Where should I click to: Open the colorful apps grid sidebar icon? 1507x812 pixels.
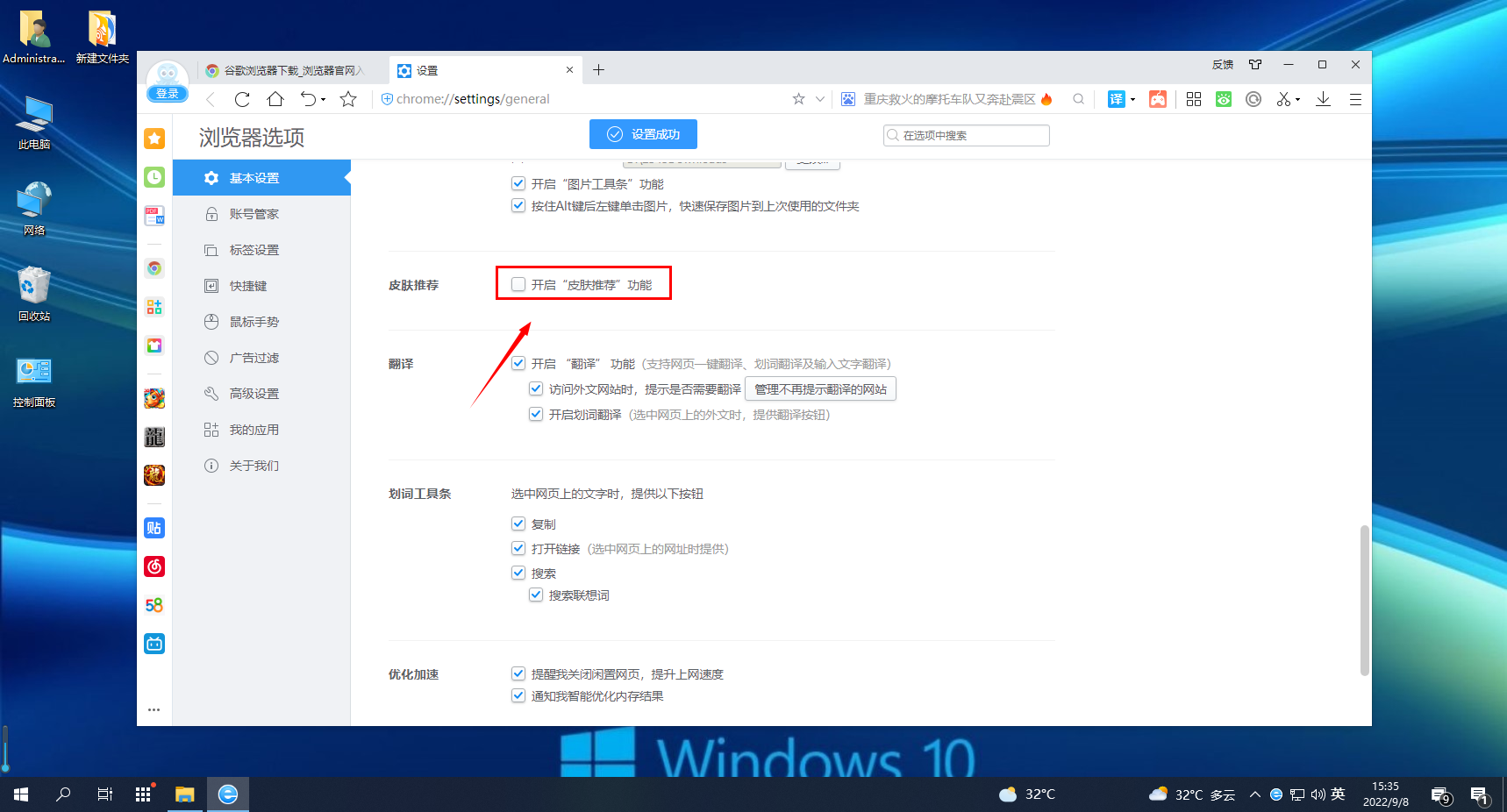click(154, 307)
